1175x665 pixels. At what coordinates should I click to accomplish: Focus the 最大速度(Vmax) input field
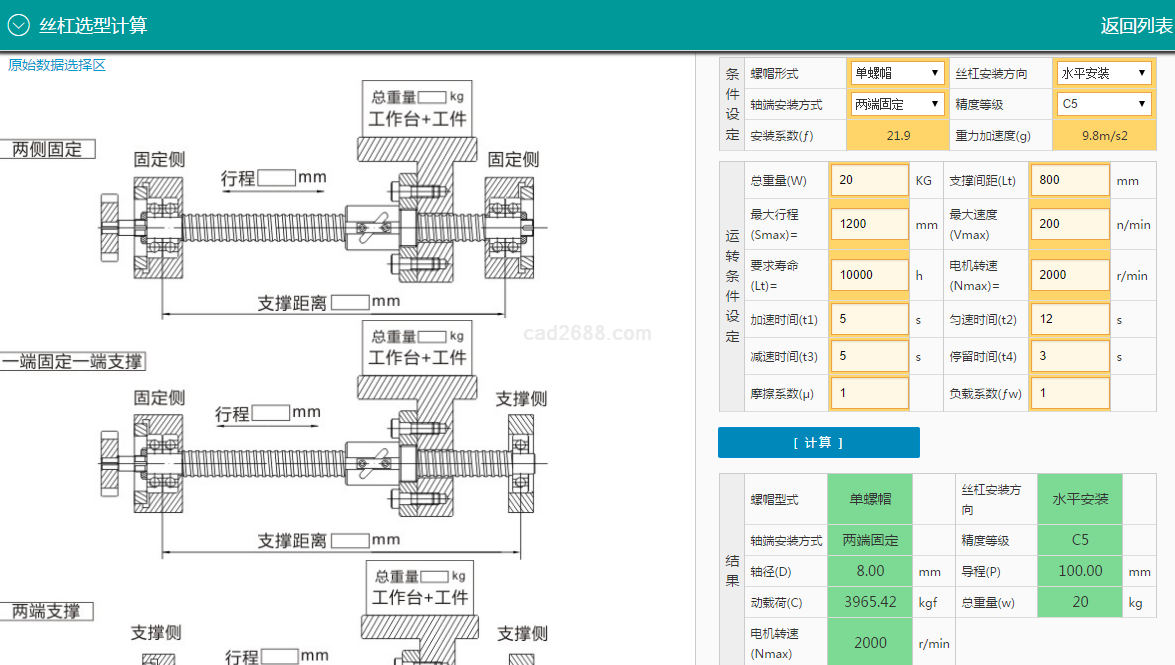(x=1069, y=224)
